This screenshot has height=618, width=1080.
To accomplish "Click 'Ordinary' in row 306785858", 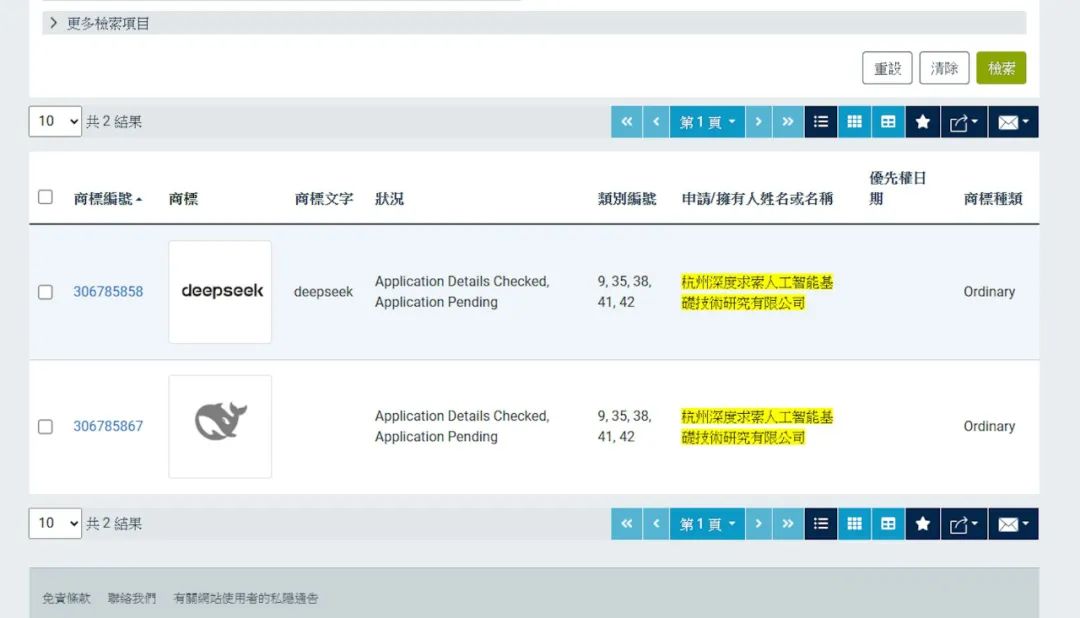I will pos(989,291).
